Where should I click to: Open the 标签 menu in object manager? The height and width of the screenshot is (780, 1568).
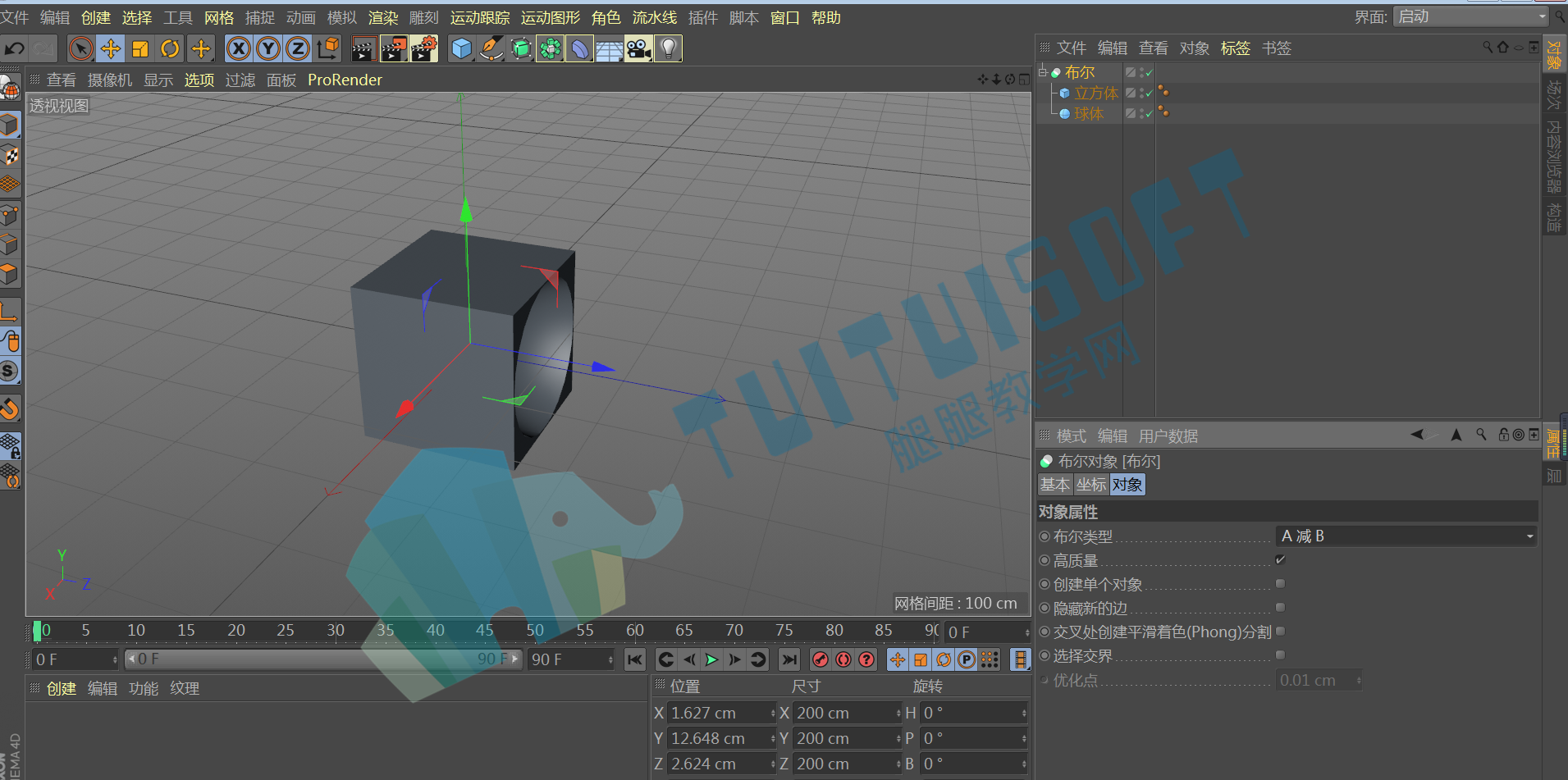pos(1236,48)
